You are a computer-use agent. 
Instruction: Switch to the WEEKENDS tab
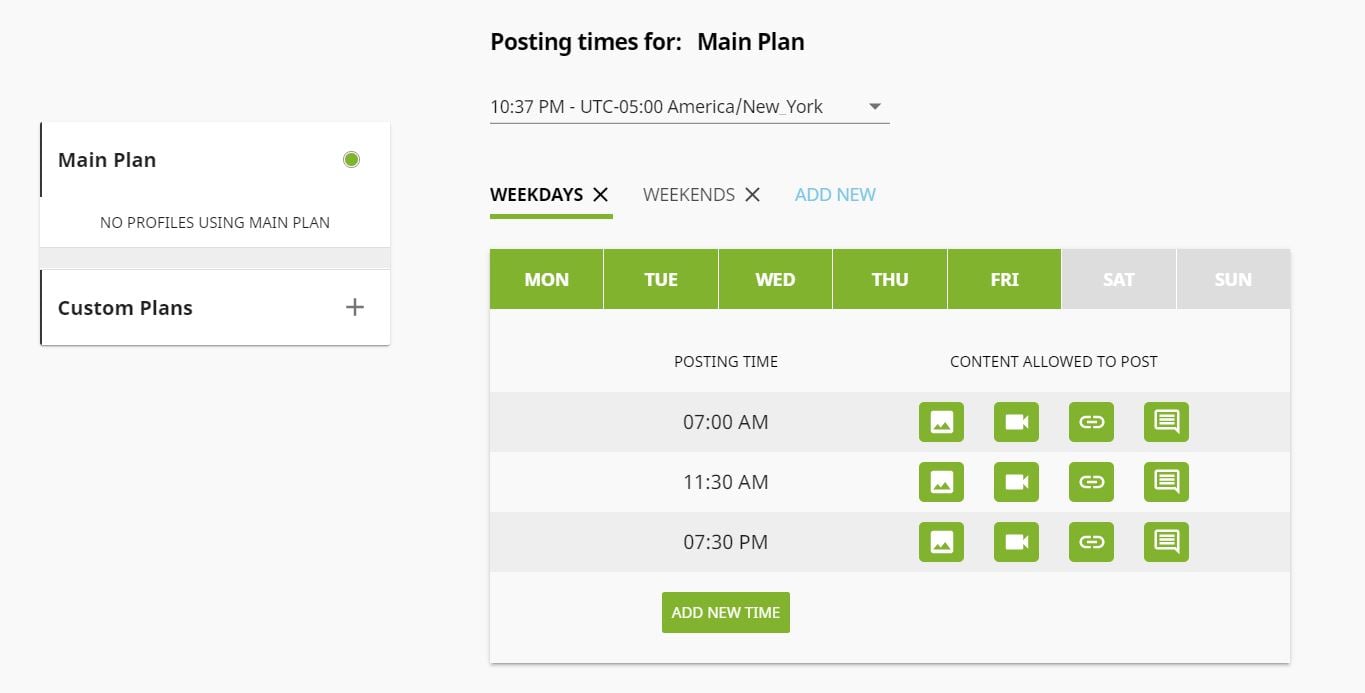point(689,195)
